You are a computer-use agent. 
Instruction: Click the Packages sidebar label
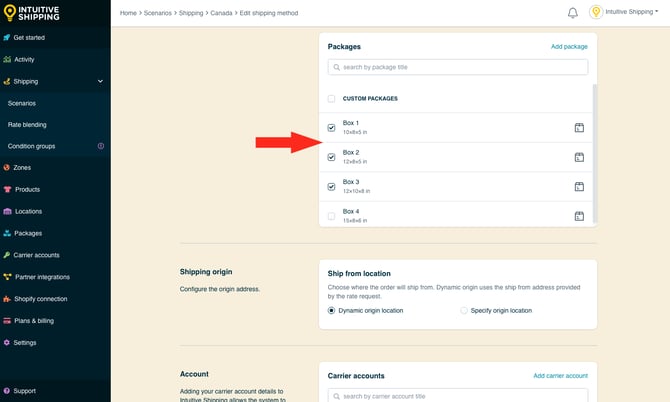[28, 233]
